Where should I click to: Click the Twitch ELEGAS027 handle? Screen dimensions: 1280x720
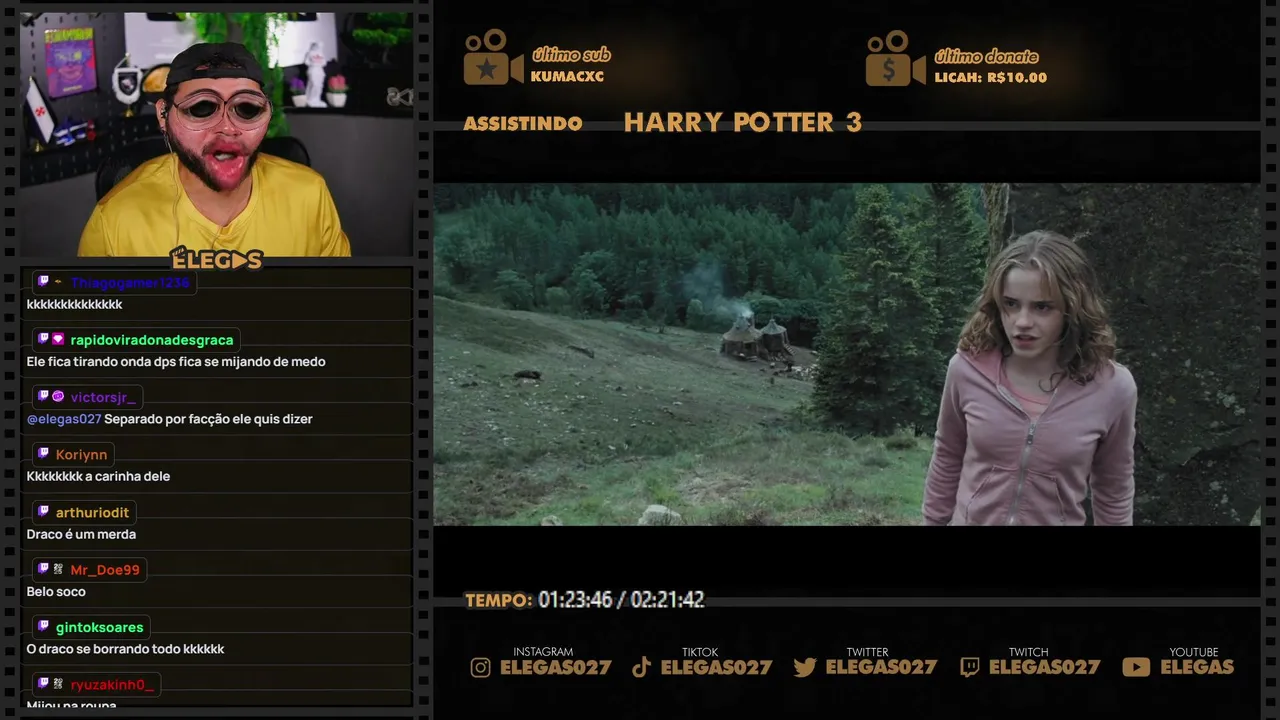click(1044, 667)
